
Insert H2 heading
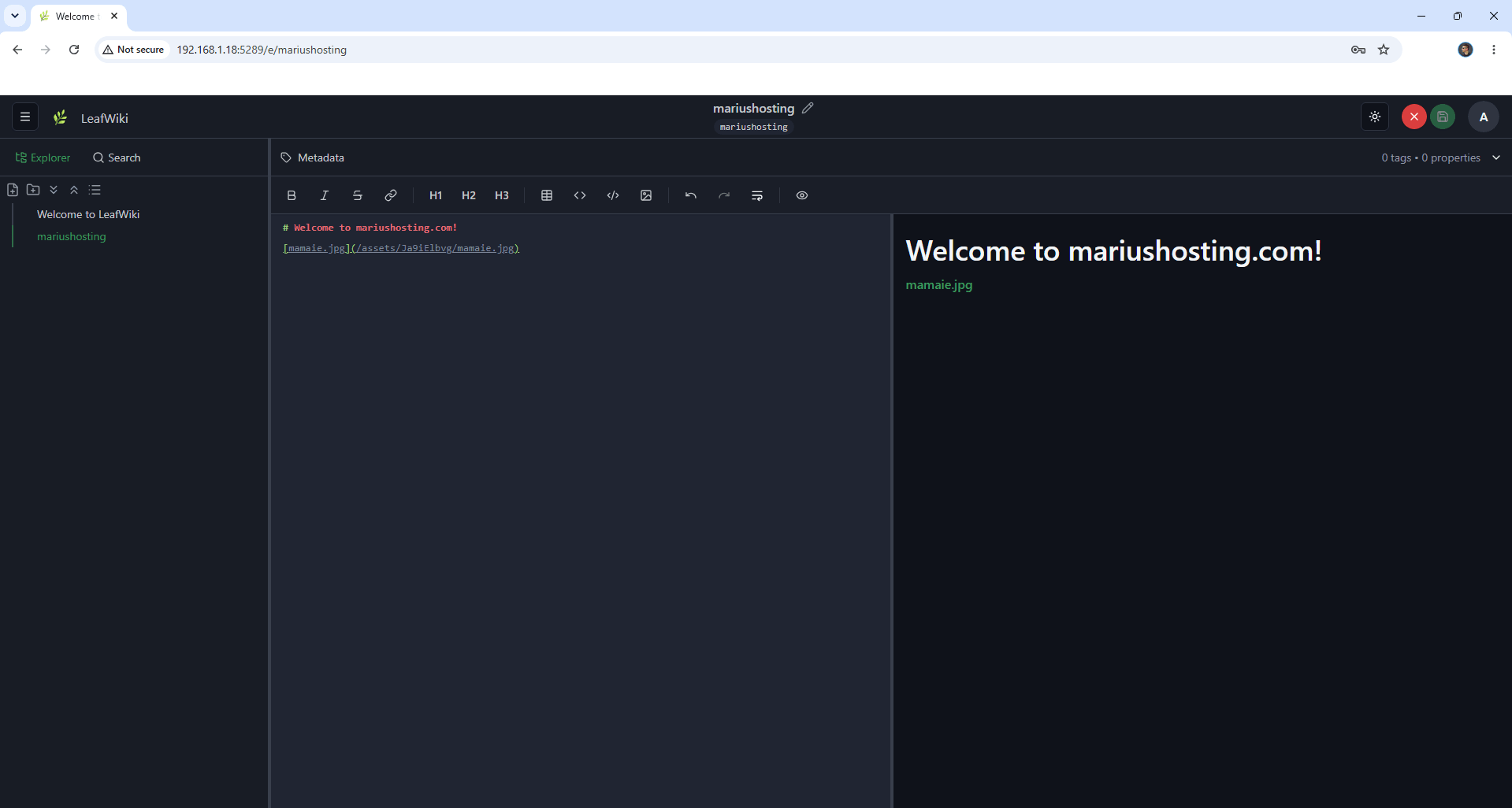pos(469,195)
